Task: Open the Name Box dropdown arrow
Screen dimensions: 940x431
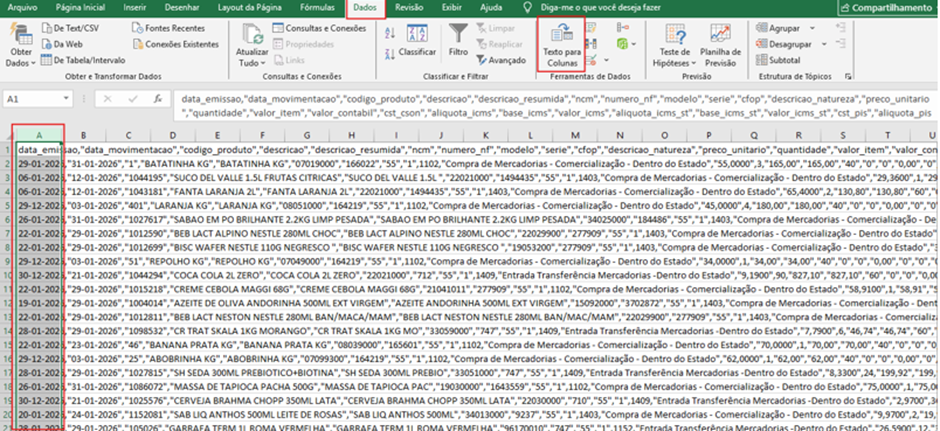Action: pos(65,99)
